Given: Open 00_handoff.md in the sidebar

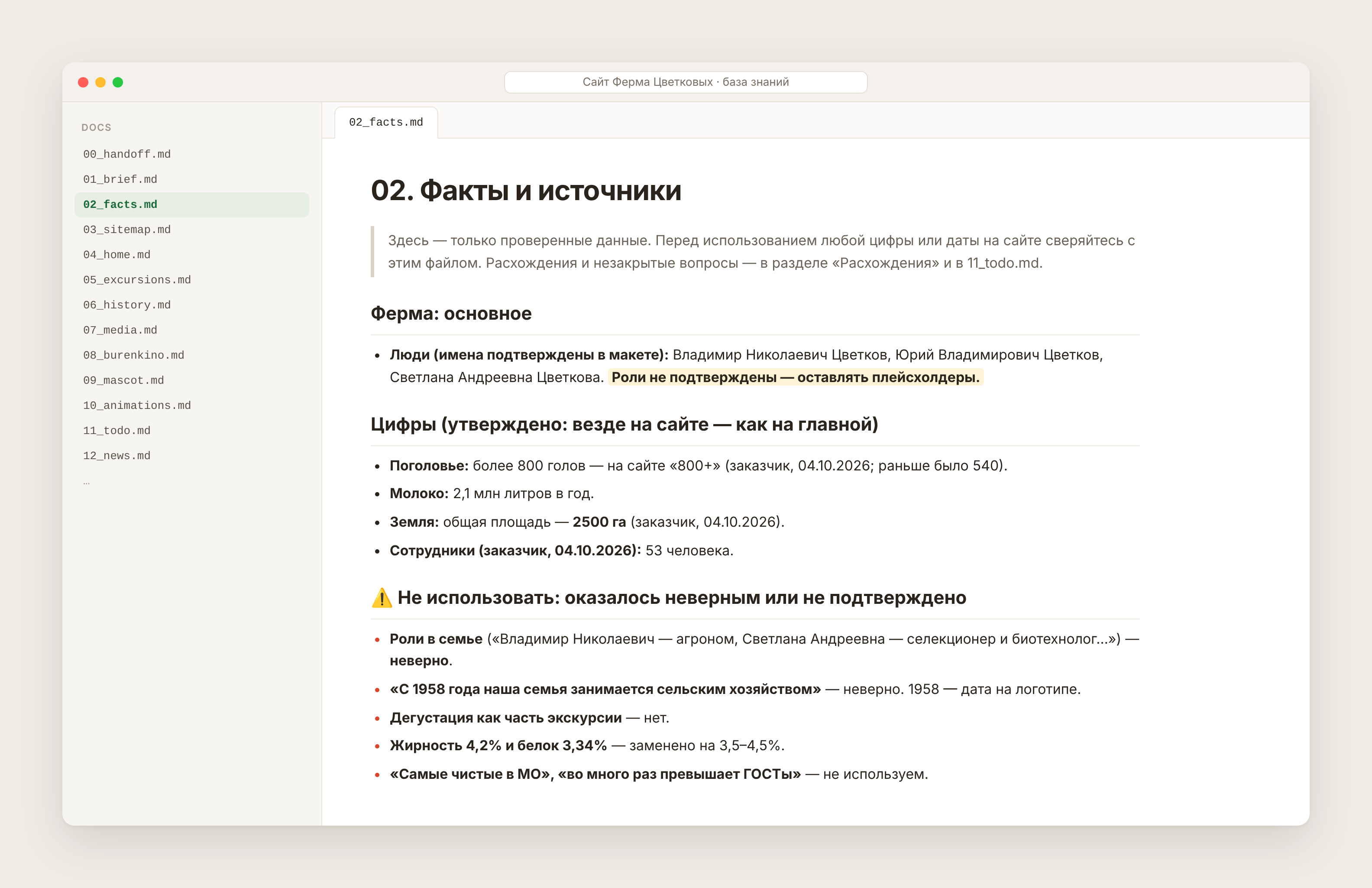Looking at the screenshot, I should click(x=191, y=154).
